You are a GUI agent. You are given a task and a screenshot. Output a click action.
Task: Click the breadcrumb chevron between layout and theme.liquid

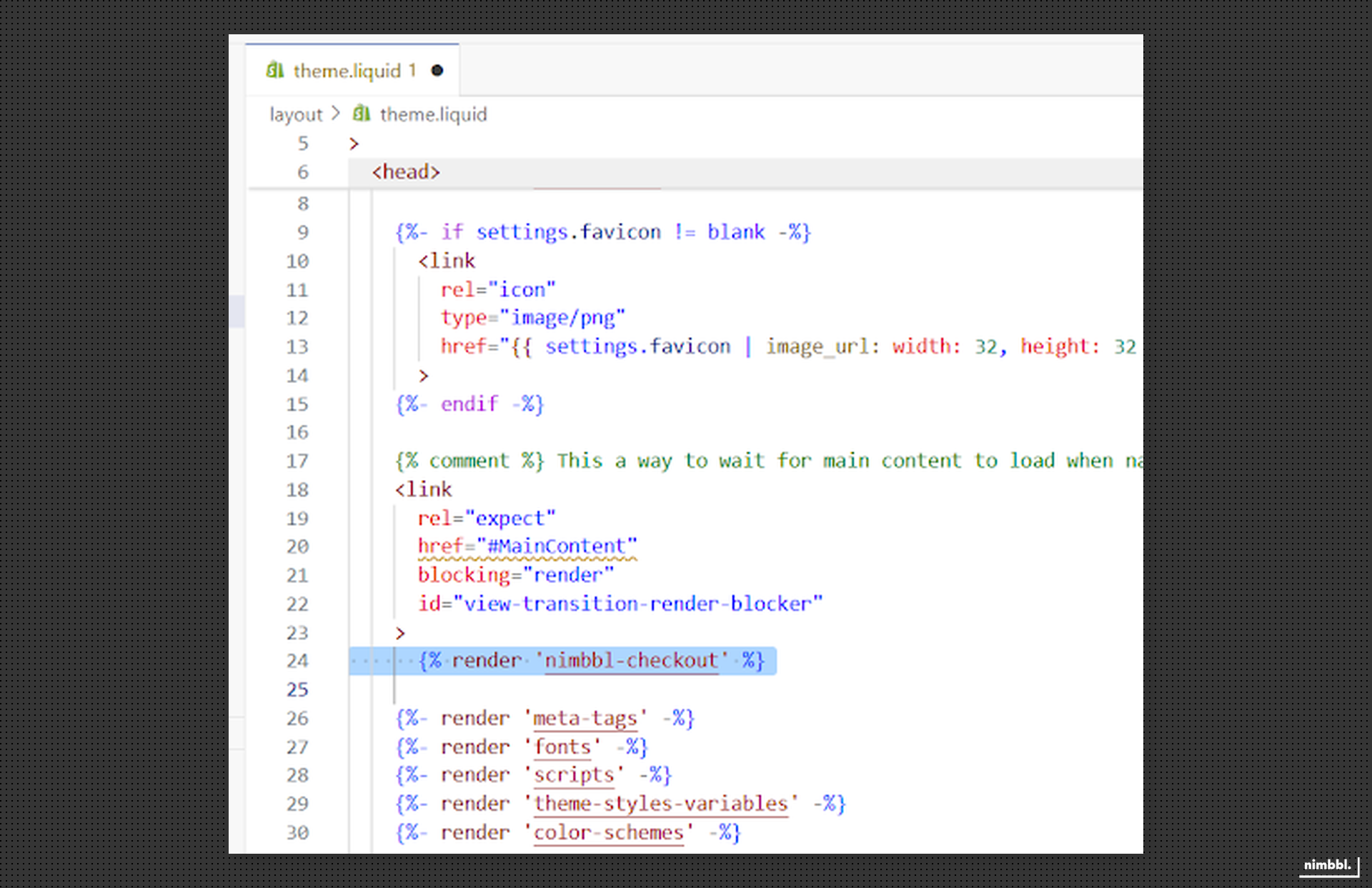(x=336, y=114)
